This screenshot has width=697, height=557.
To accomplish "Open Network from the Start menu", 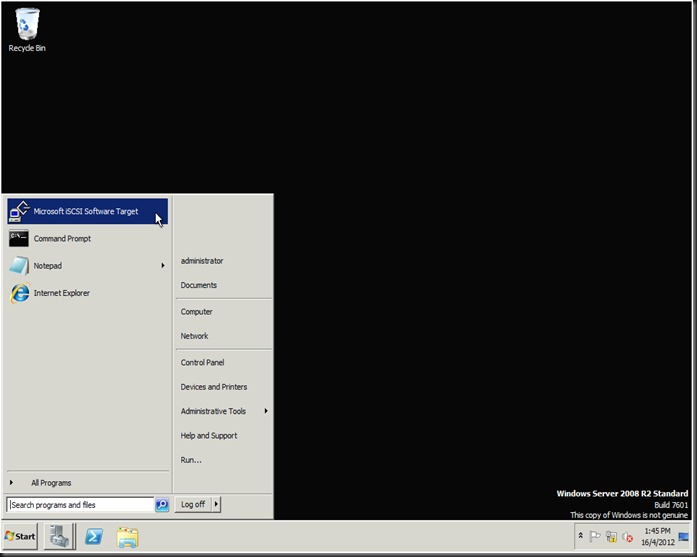I will tap(194, 336).
